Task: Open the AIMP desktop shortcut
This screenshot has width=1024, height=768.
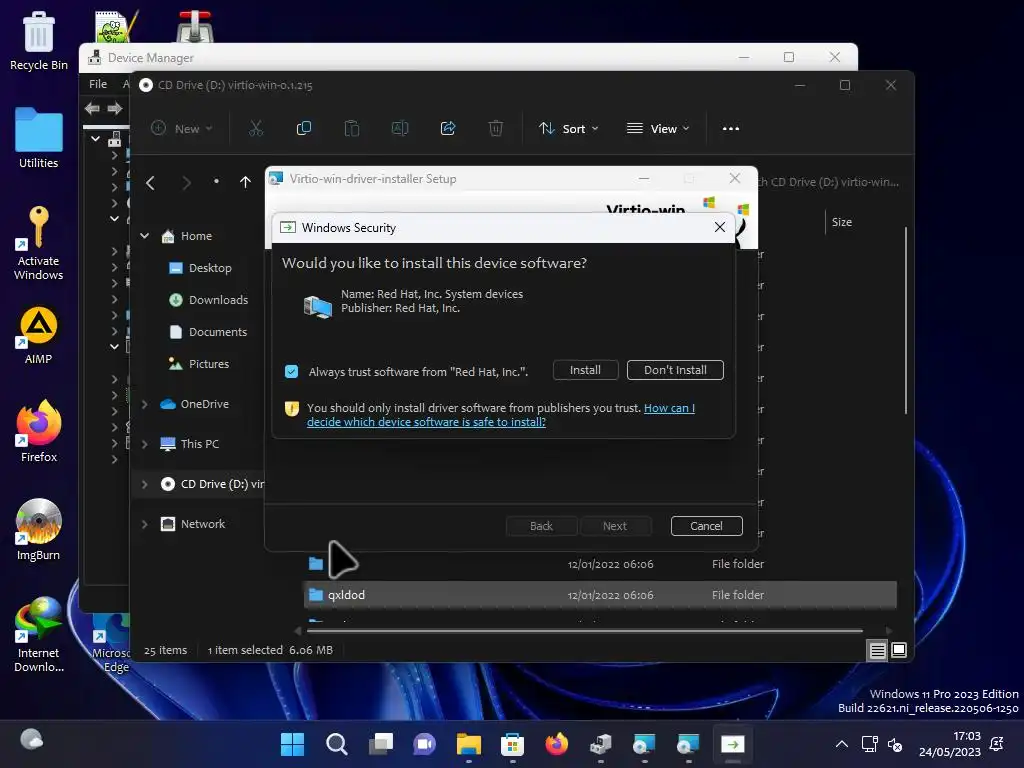Action: [x=39, y=335]
